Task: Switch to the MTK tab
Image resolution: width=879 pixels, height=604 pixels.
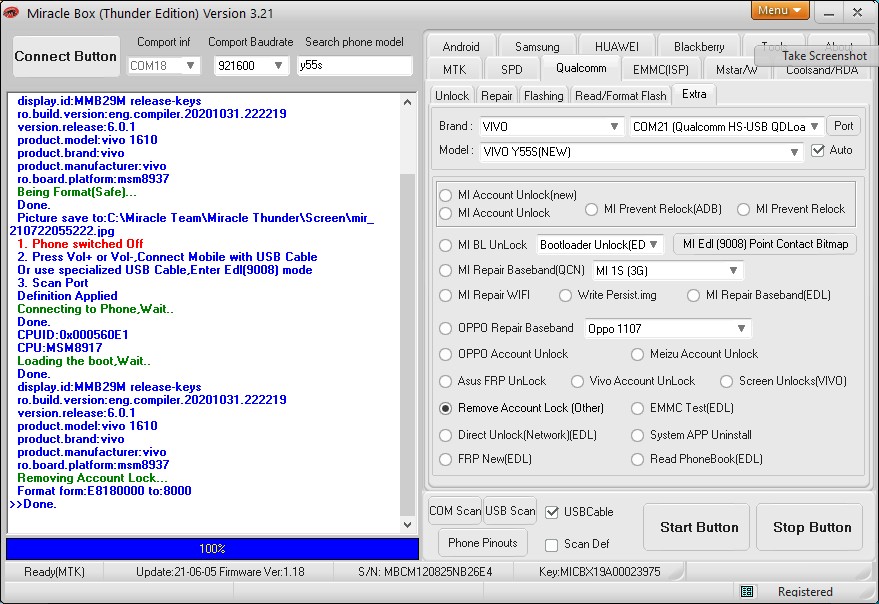Action: click(x=455, y=70)
